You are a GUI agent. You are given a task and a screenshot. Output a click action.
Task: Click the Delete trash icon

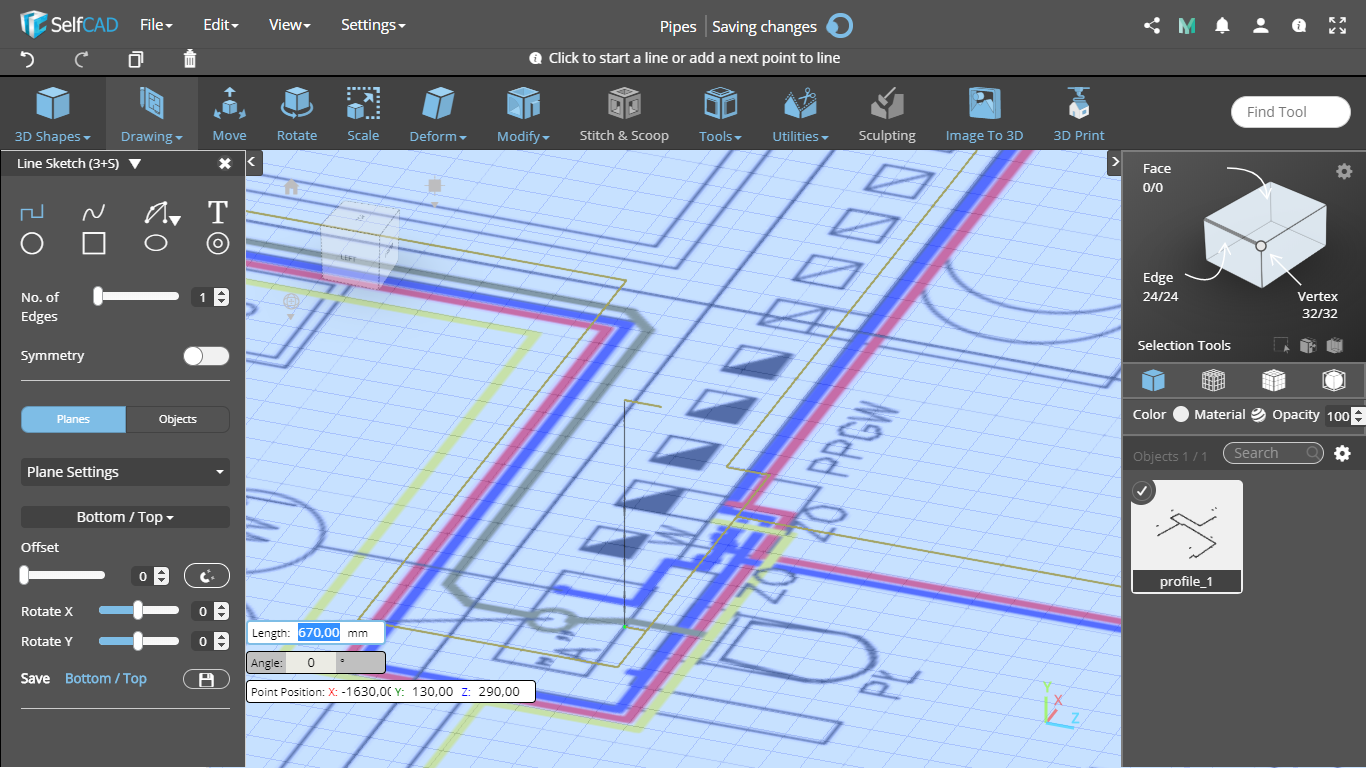tap(190, 59)
